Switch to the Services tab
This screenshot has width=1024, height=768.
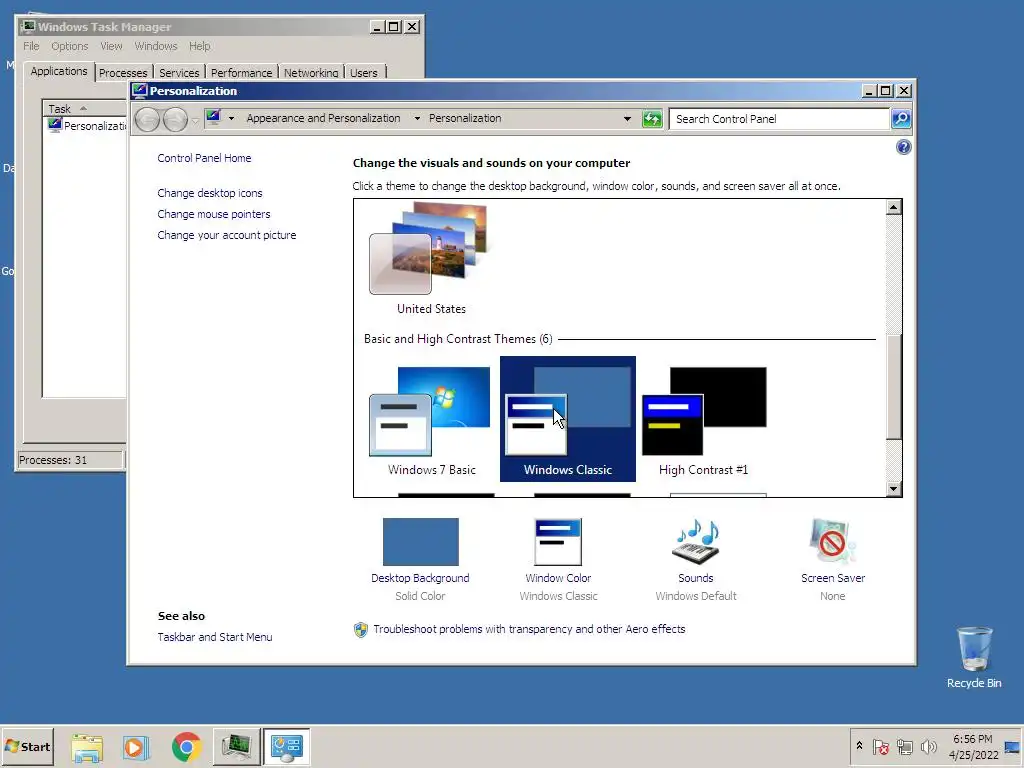click(x=179, y=72)
